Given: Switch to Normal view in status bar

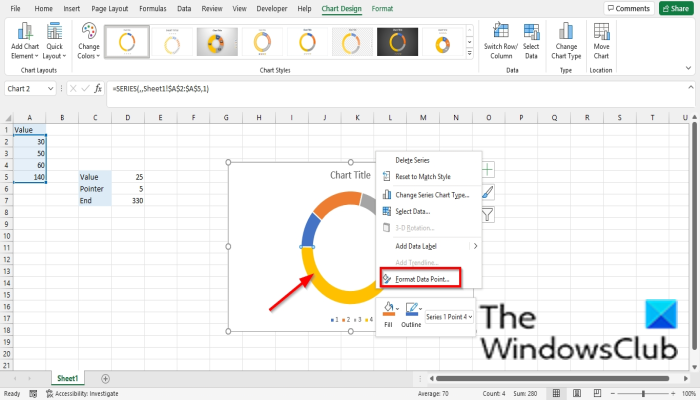Looking at the screenshot, I should click(x=556, y=393).
